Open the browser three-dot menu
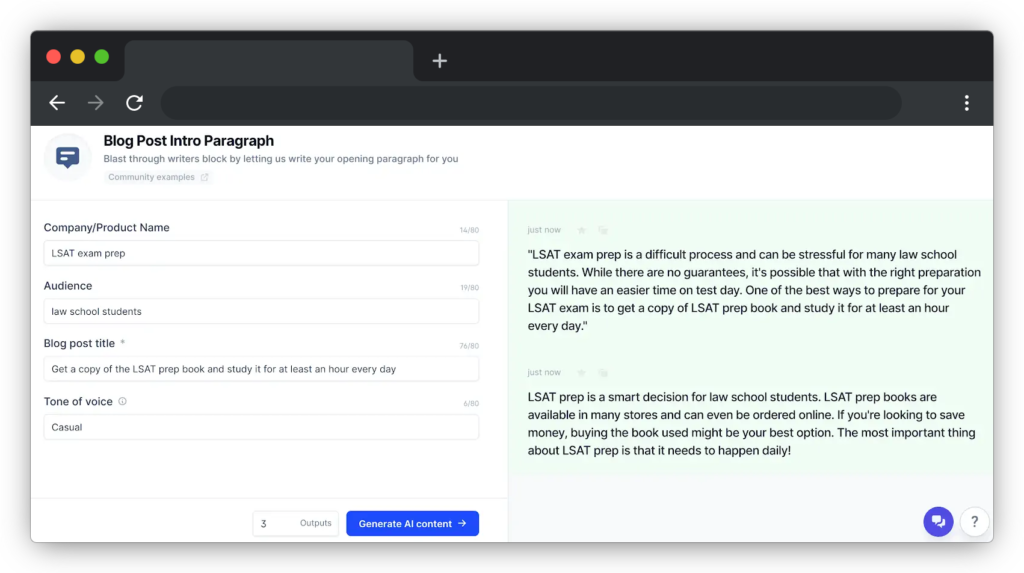 click(x=967, y=103)
